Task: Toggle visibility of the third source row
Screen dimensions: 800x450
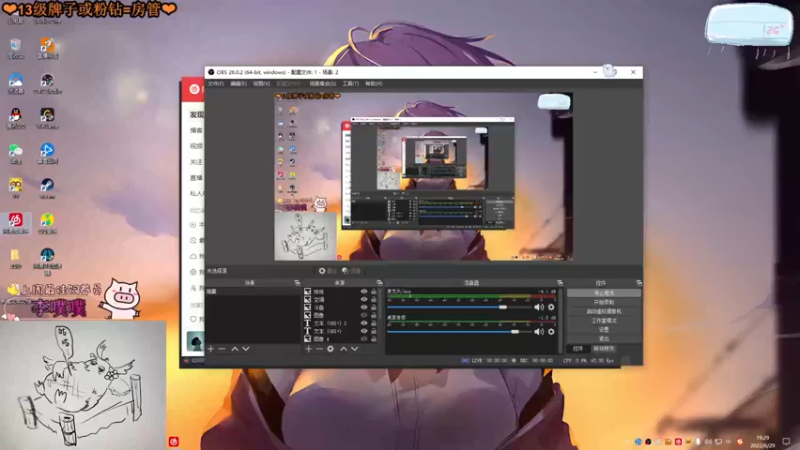Action: click(x=364, y=307)
